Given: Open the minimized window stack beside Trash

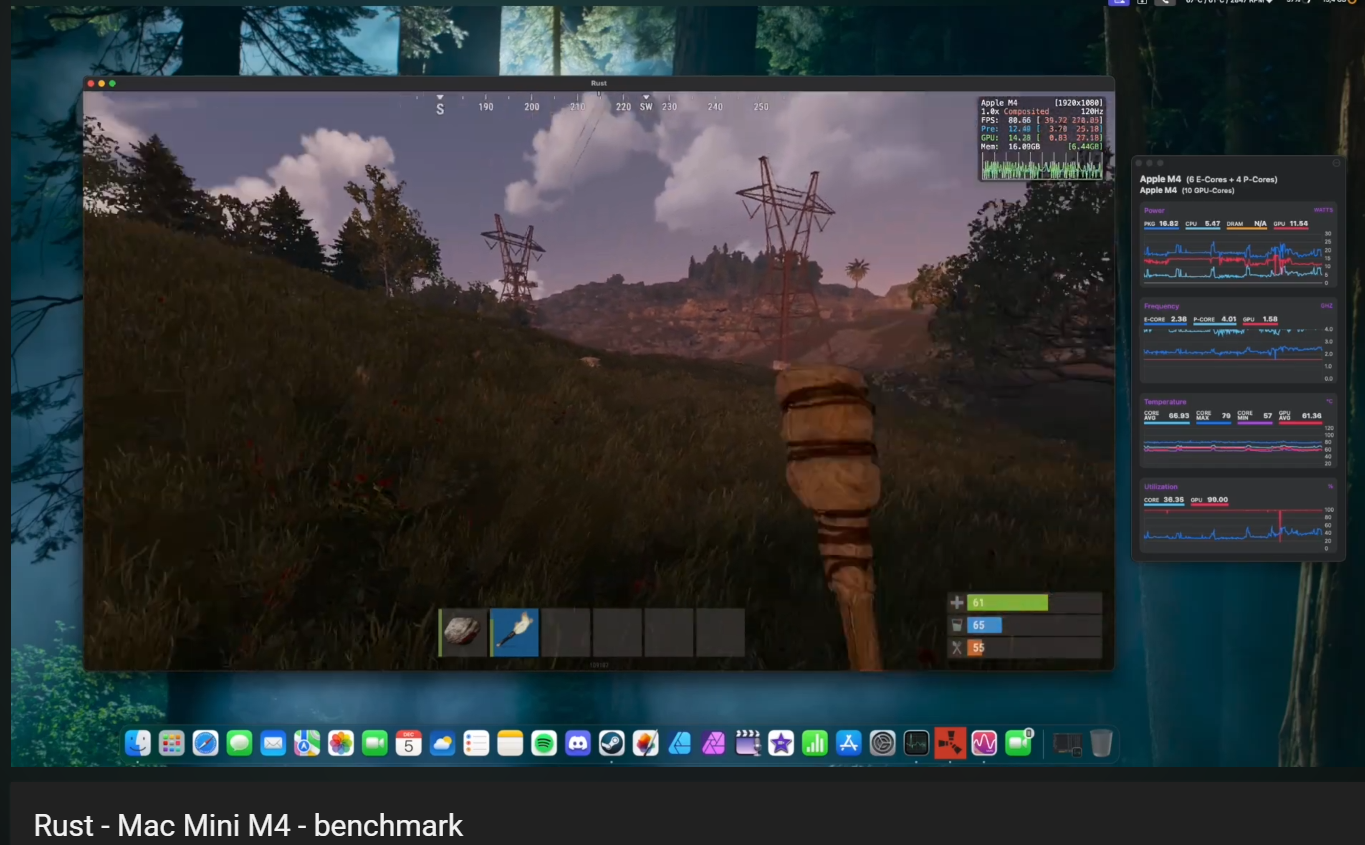Looking at the screenshot, I should point(1067,744).
